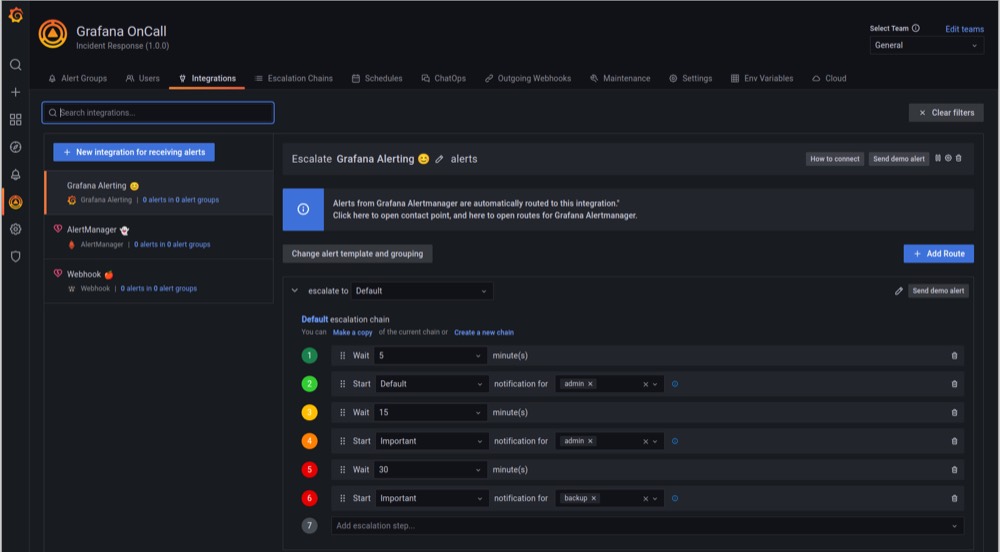Delete step 5 Wait 30 trash icon
This screenshot has width=1000, height=552.
955,470
